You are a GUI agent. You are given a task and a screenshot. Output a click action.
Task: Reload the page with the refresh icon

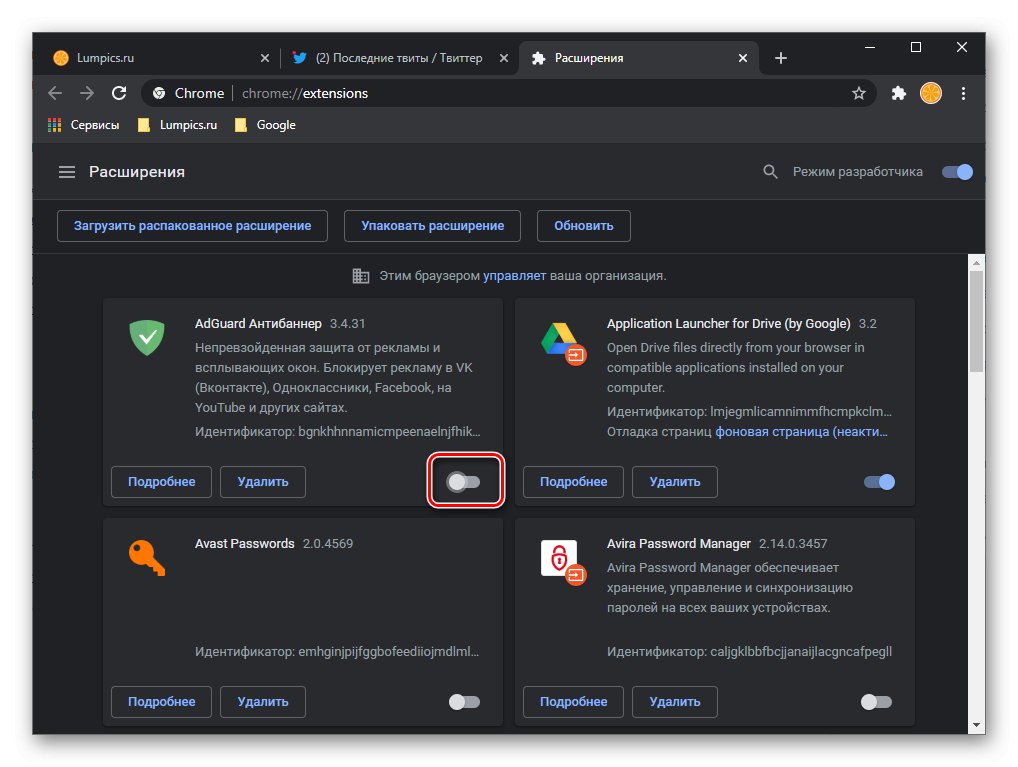point(119,93)
